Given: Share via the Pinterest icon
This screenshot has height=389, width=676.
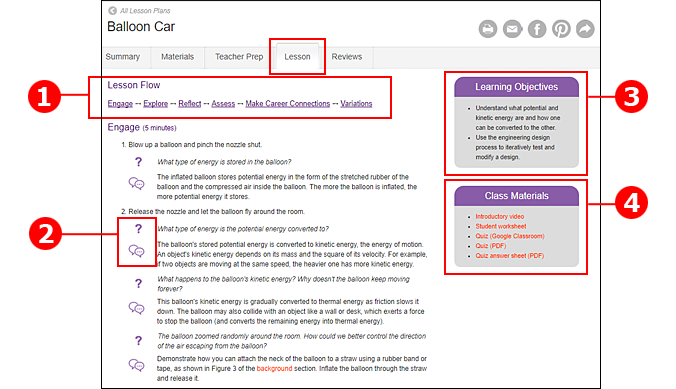Looking at the screenshot, I should point(561,29).
